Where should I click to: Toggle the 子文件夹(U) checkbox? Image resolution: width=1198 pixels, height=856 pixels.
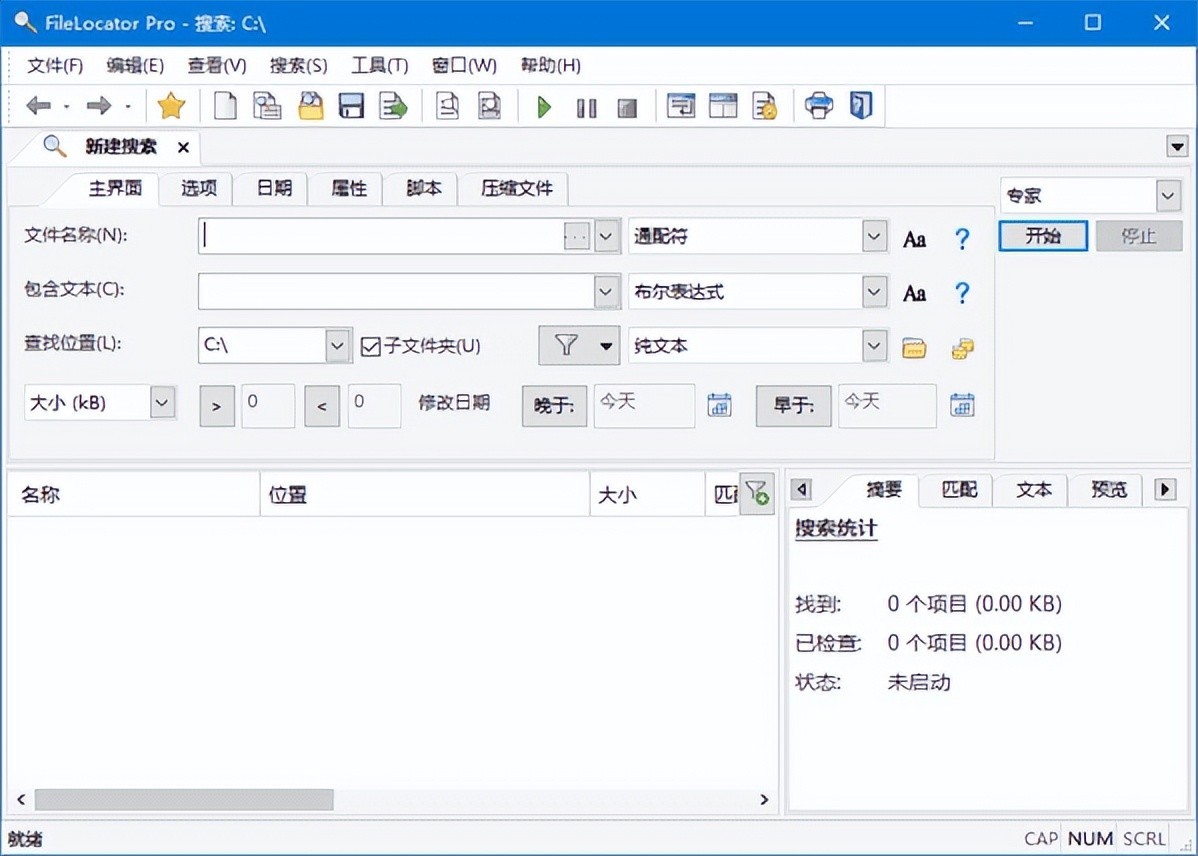pos(371,346)
